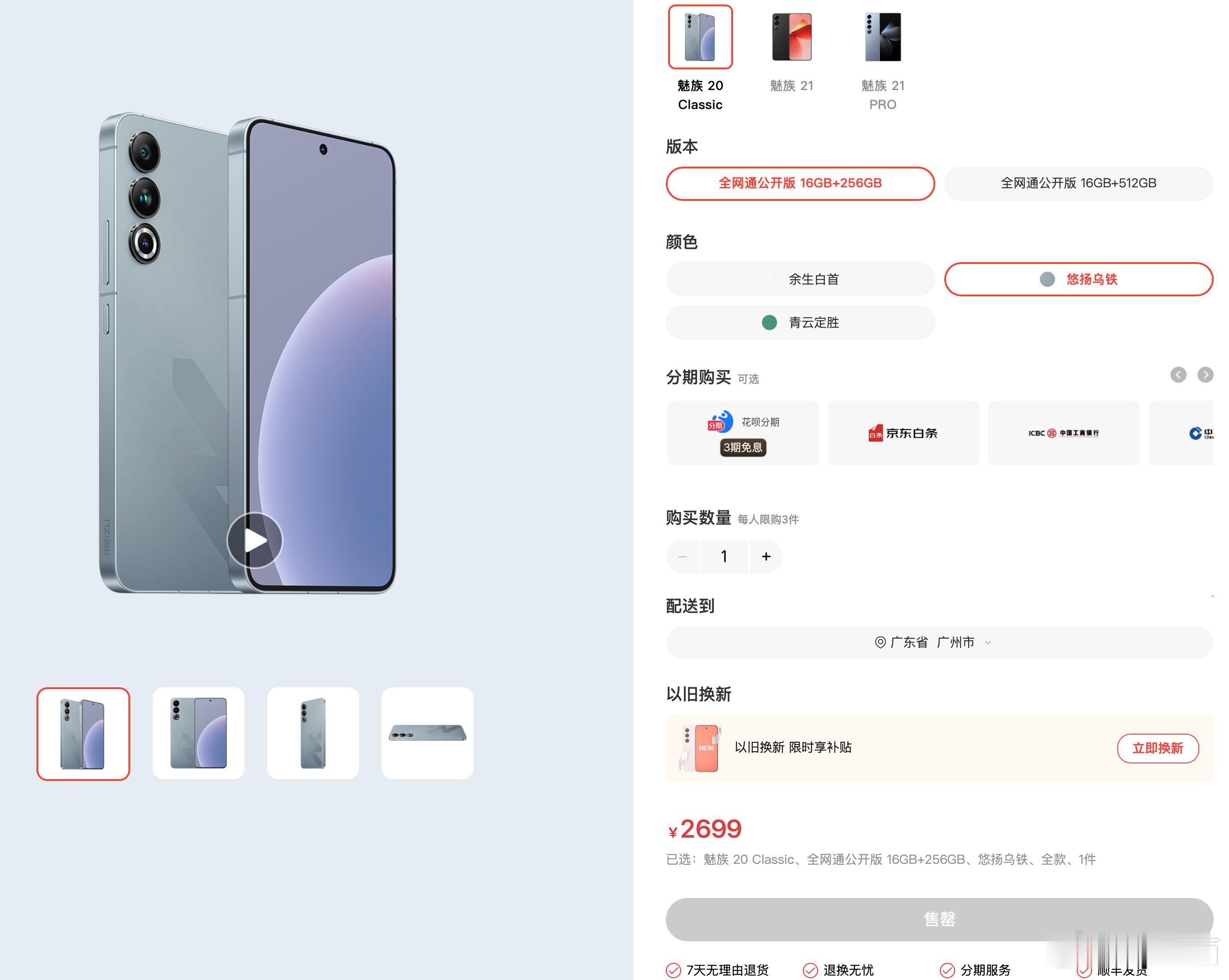The image size is (1229, 980).
Task: Choose ICBC 中国工商银行 installment option
Action: click(x=1064, y=433)
